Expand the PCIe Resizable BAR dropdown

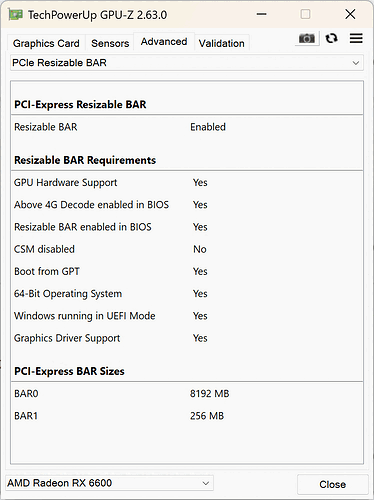click(187, 63)
